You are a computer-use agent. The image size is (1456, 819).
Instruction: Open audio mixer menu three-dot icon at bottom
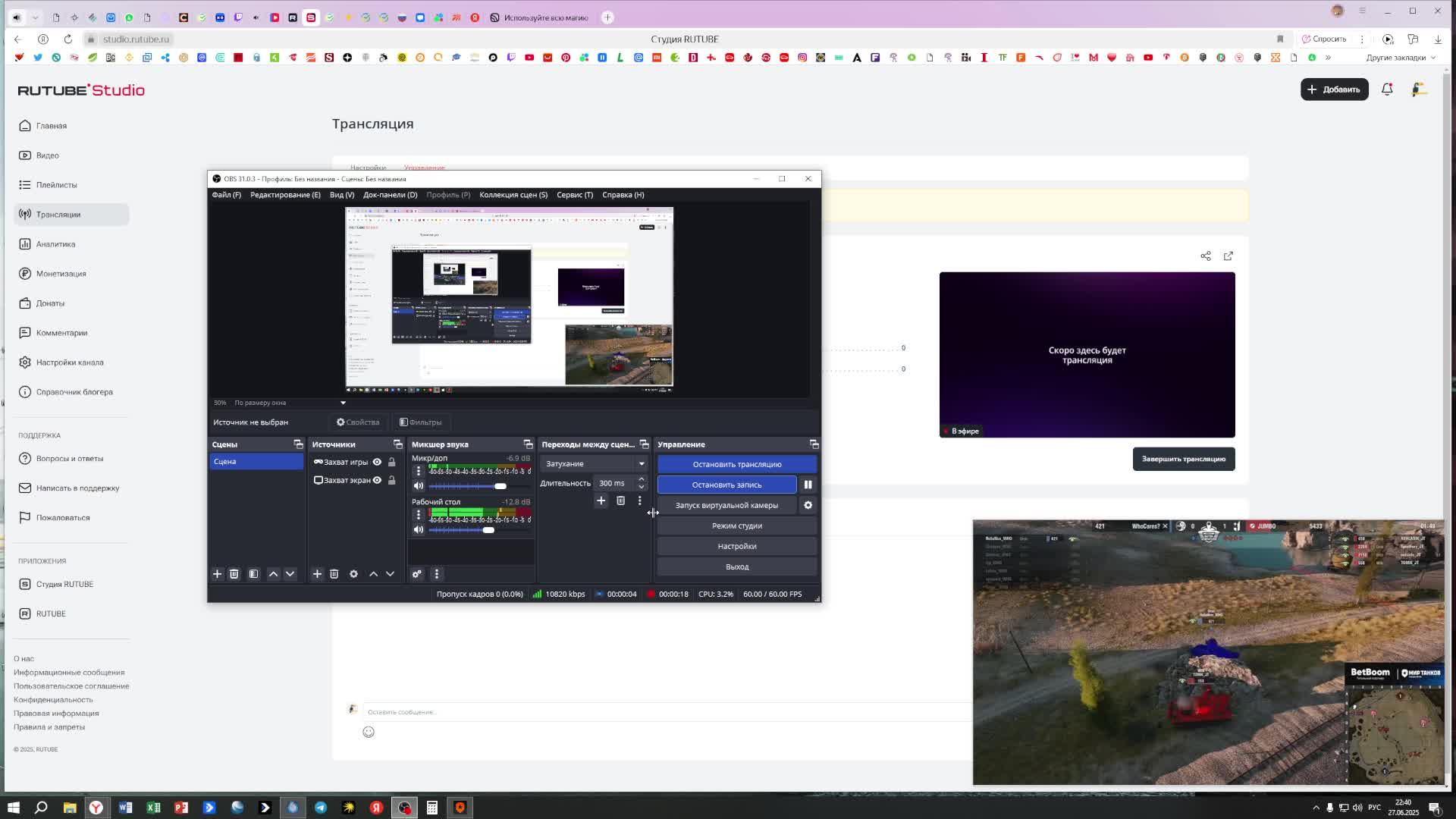point(436,574)
